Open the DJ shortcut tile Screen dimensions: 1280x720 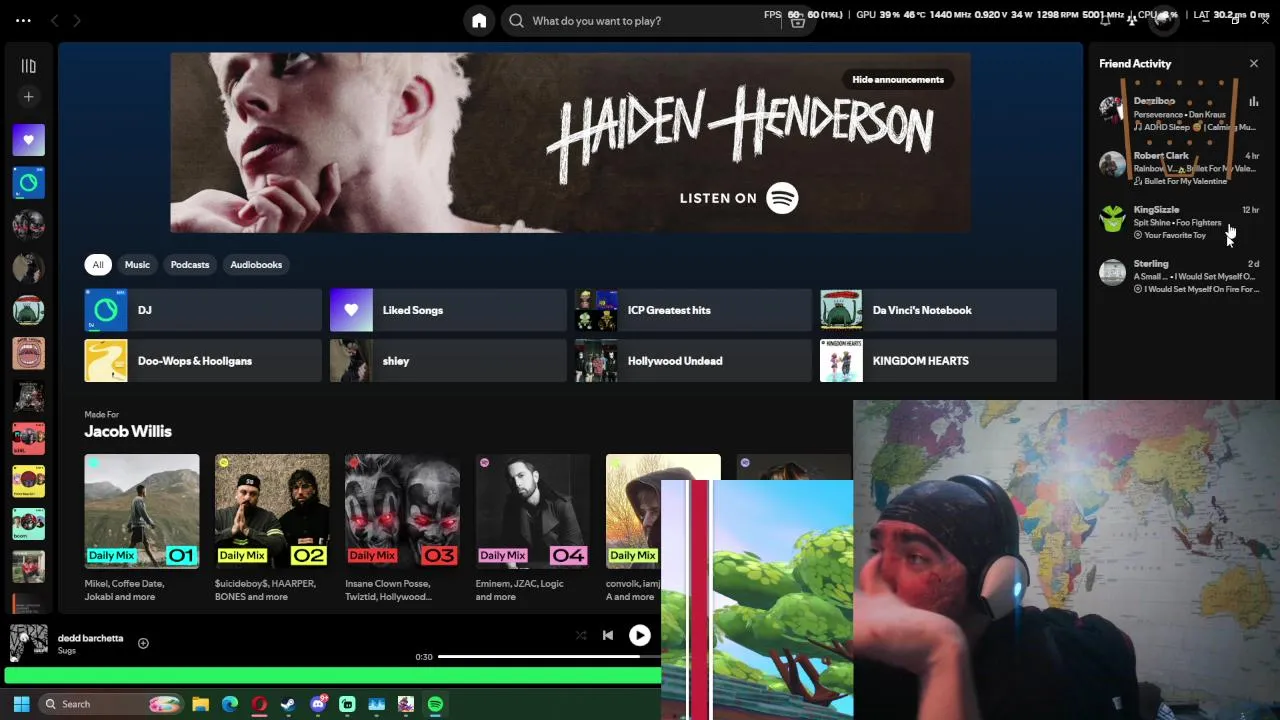(203, 310)
